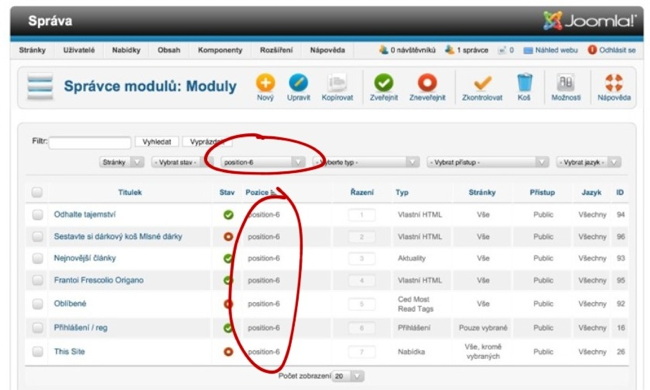
Task: Click the green Zveřejnit publish icon
Action: (384, 83)
